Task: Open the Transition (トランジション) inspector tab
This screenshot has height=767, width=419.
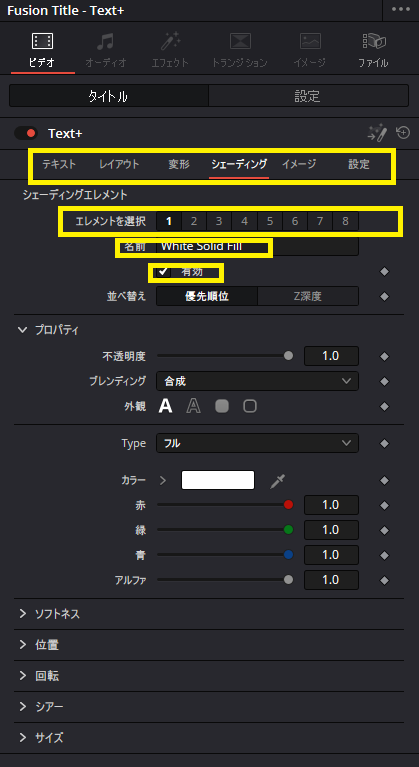Action: 240,50
